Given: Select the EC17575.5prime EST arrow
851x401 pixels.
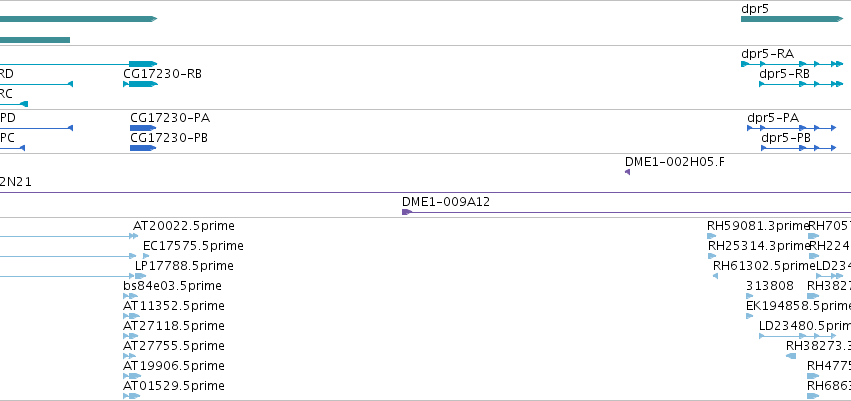Looking at the screenshot, I should pyautogui.click(x=145, y=256).
